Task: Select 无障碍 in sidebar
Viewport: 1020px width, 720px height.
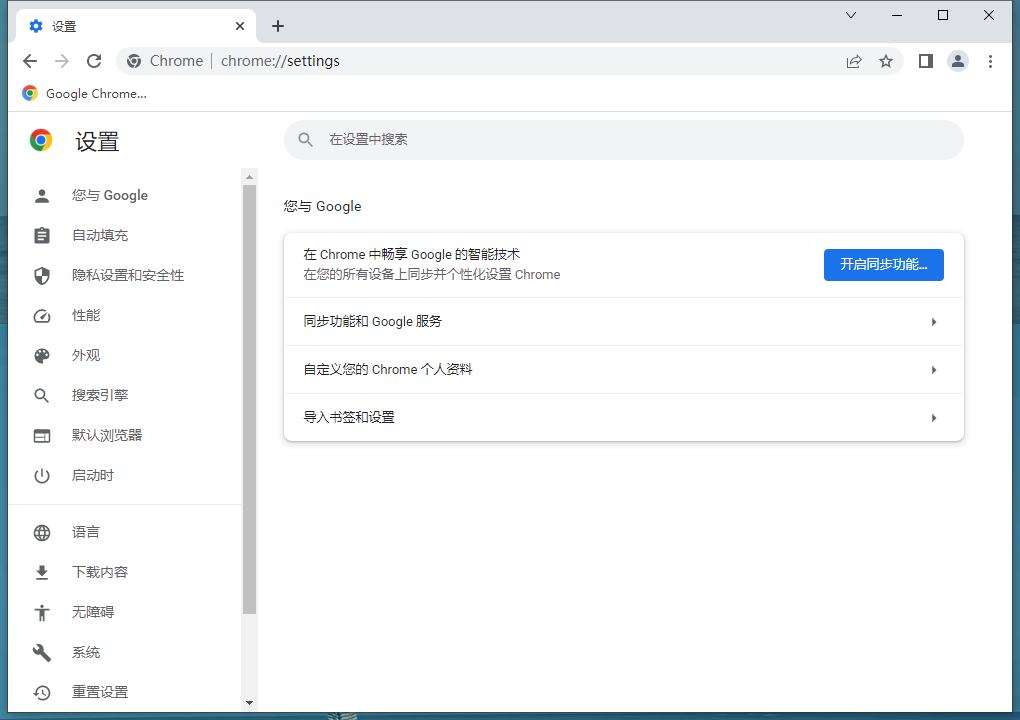Action: (92, 613)
